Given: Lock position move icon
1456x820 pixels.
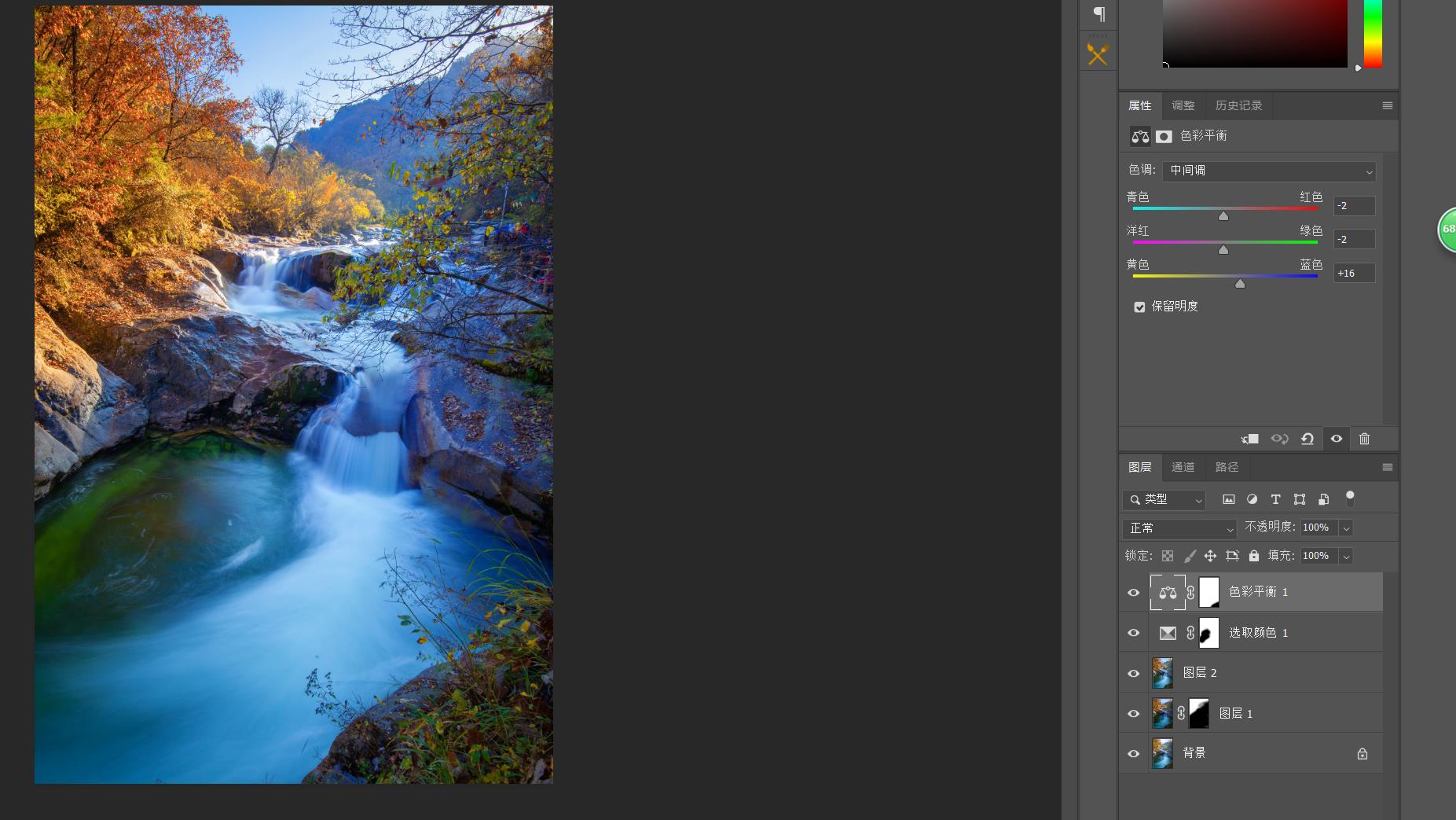Looking at the screenshot, I should [x=1211, y=556].
